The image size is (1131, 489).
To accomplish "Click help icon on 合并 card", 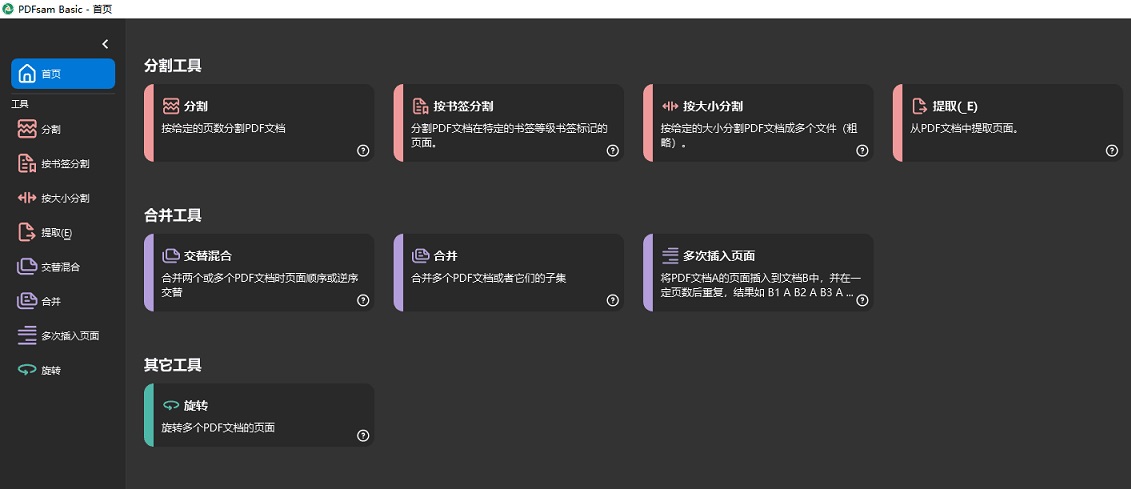I will pyautogui.click(x=613, y=300).
